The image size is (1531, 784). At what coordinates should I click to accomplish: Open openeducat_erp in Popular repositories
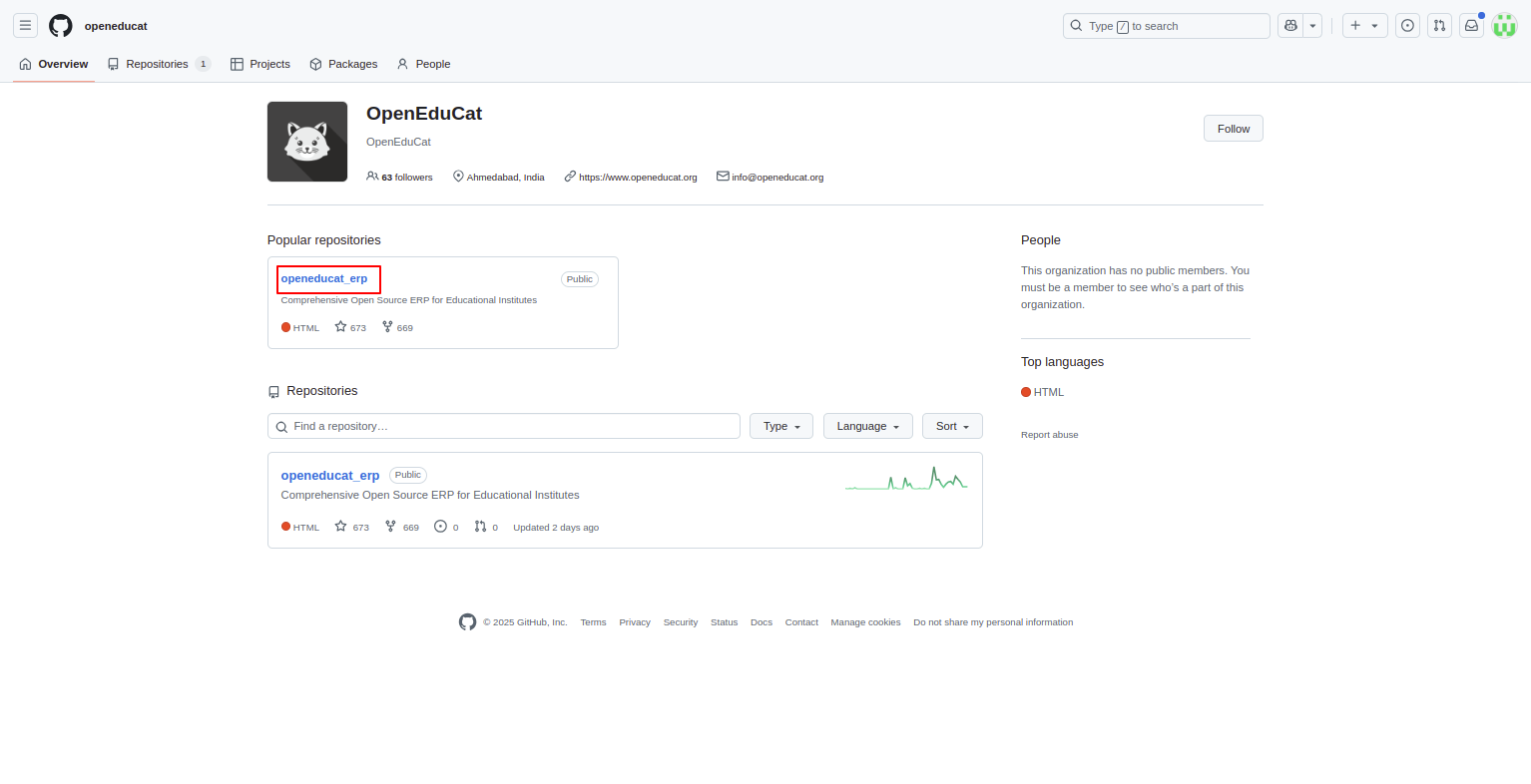pyautogui.click(x=324, y=278)
